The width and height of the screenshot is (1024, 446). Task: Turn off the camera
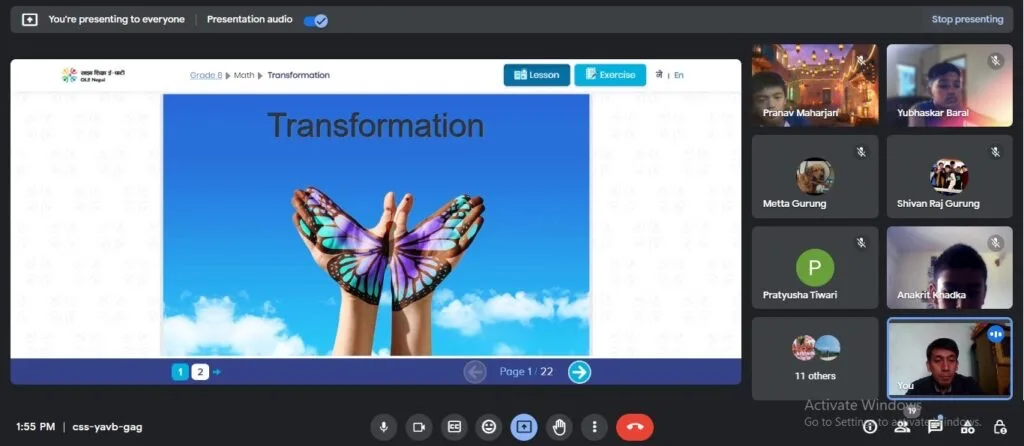click(x=419, y=427)
